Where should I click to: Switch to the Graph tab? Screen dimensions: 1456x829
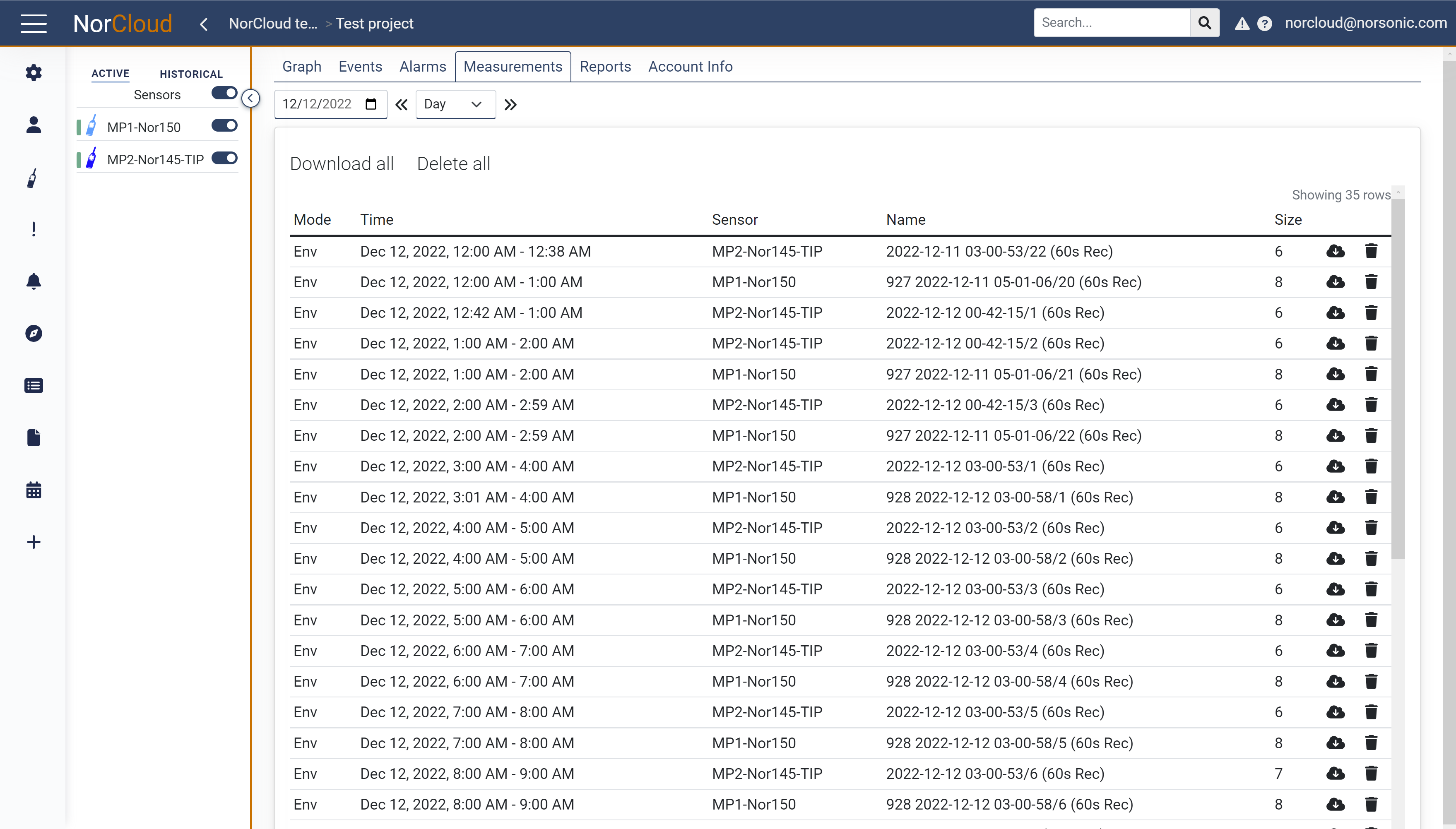pos(302,67)
